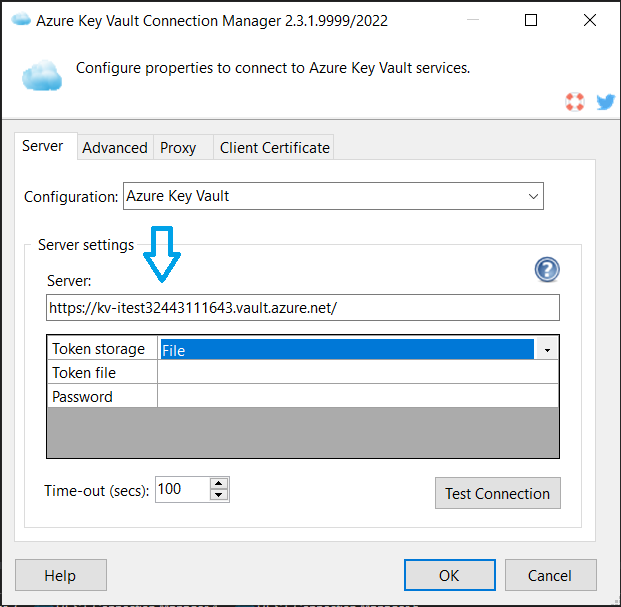
Task: Decrease time-out with the down arrow
Action: (219, 495)
